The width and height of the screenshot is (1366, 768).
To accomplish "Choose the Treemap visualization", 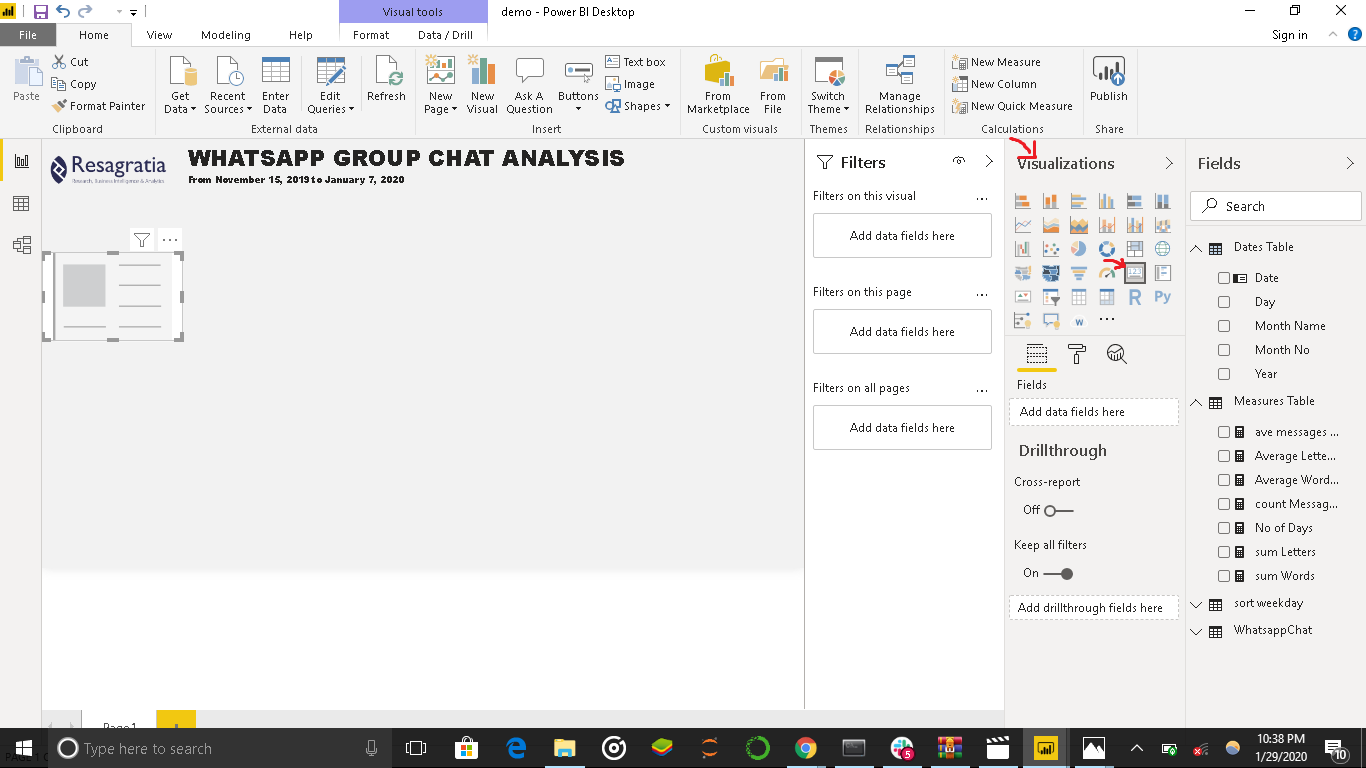I will click(x=1135, y=249).
